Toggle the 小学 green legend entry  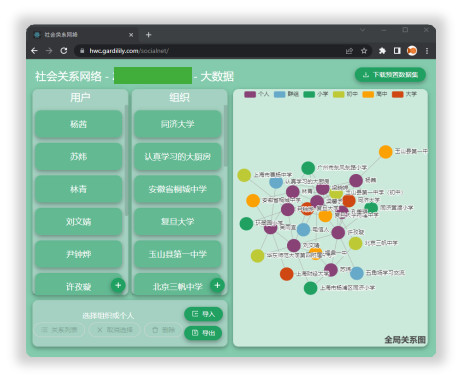(315, 94)
